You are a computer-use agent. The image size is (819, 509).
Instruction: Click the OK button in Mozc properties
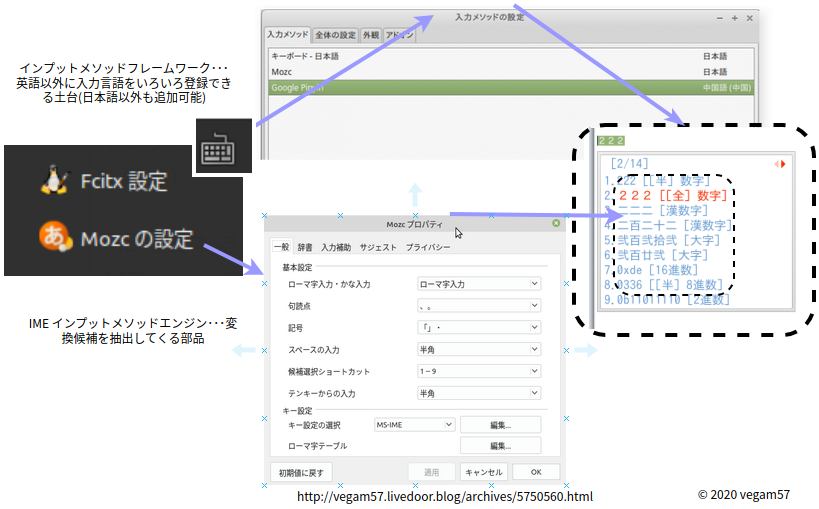[536, 472]
